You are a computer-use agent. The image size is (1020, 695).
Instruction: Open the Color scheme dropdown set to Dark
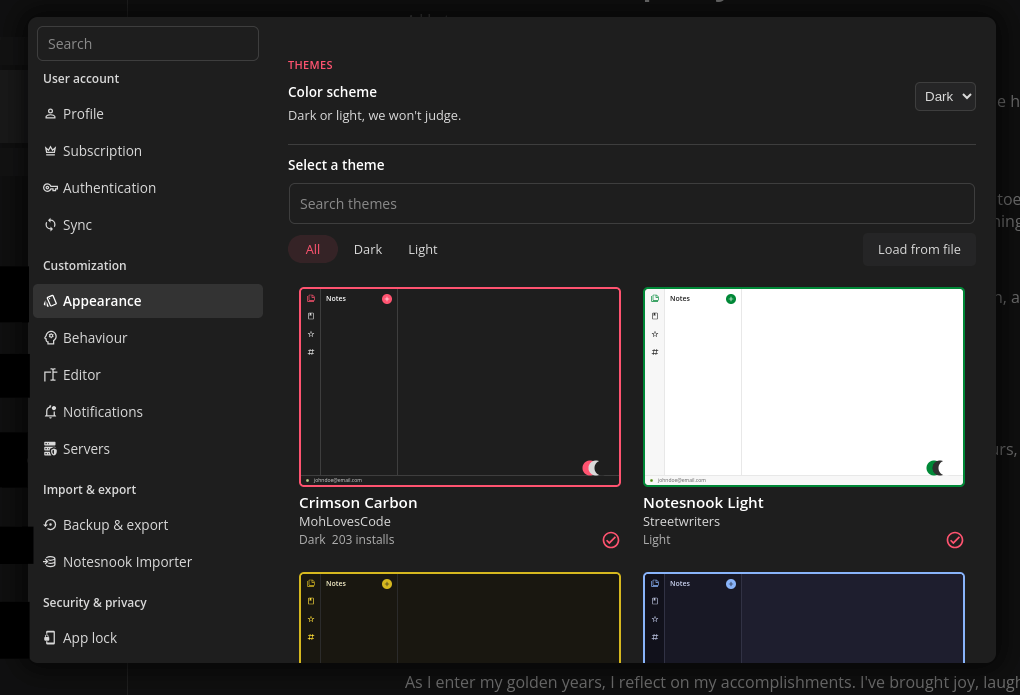point(944,97)
